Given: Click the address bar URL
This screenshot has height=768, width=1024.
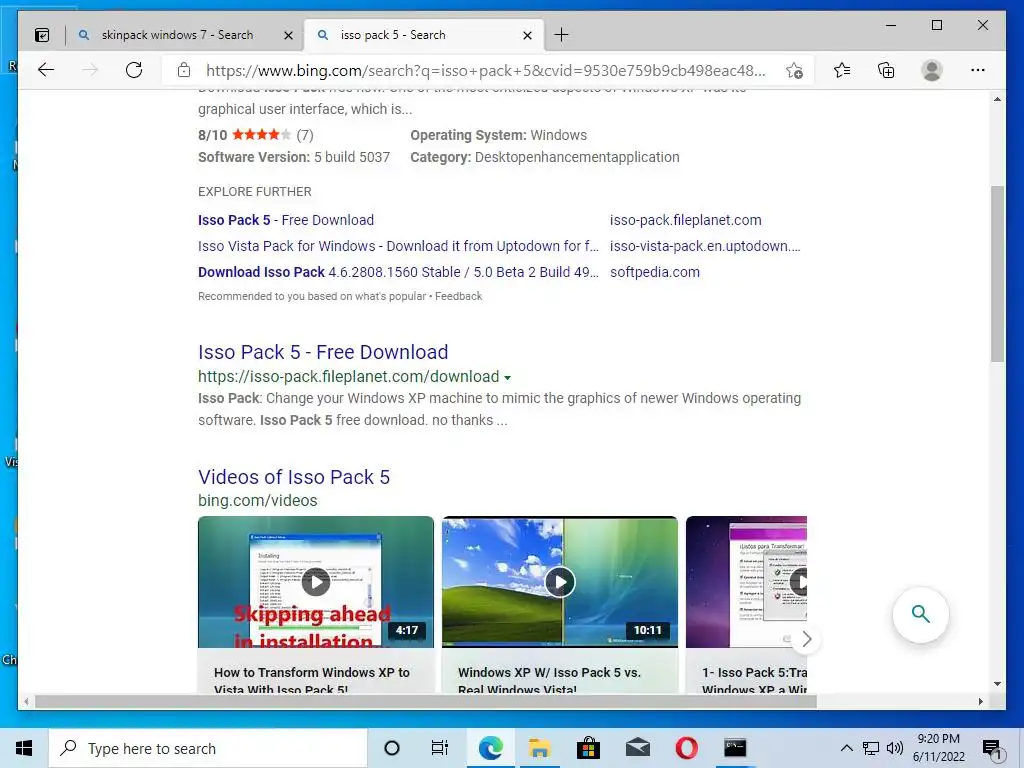Looking at the screenshot, I should (485, 71).
